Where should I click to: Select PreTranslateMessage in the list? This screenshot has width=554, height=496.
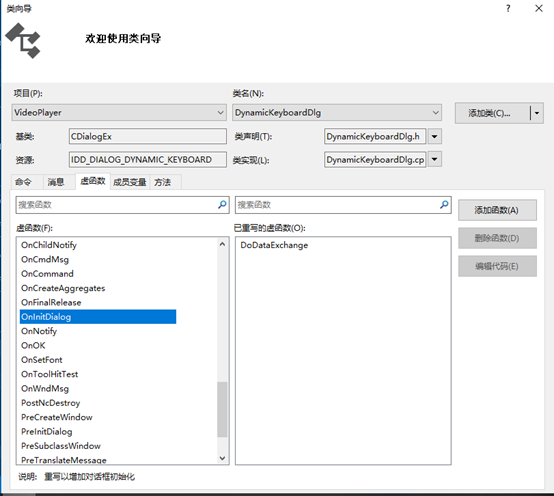[64, 460]
